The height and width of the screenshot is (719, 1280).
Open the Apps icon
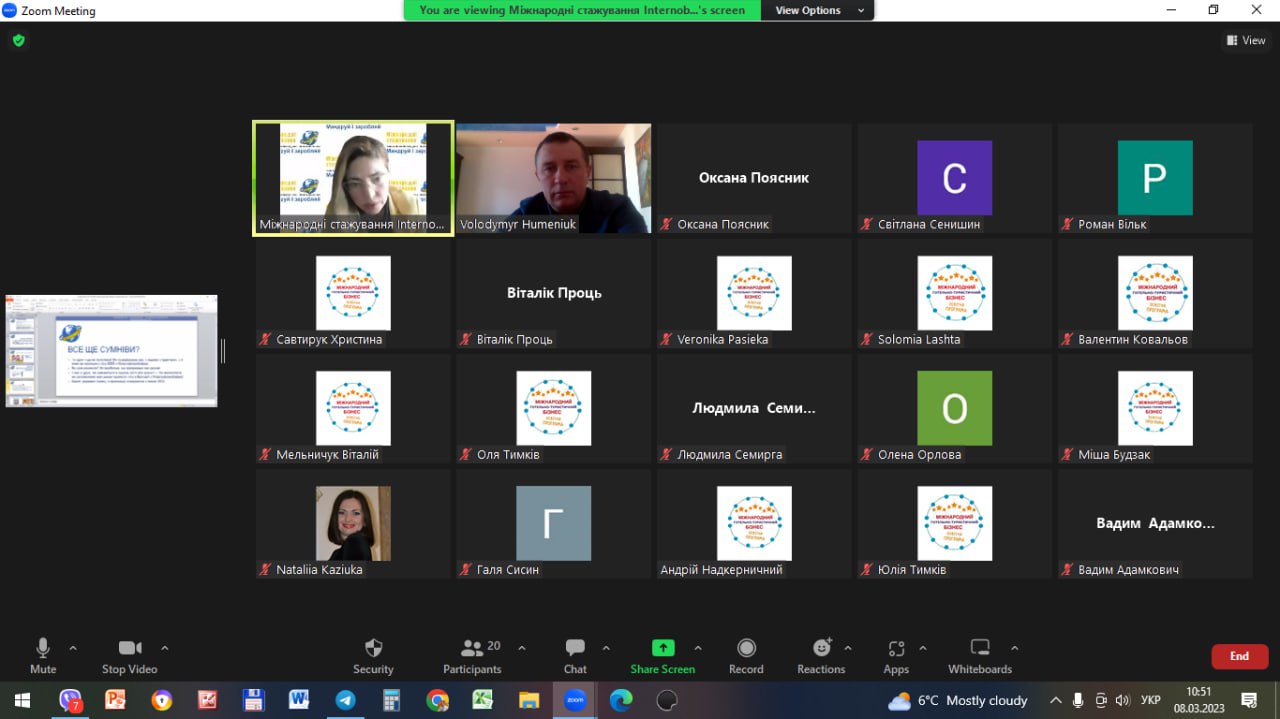coord(896,648)
